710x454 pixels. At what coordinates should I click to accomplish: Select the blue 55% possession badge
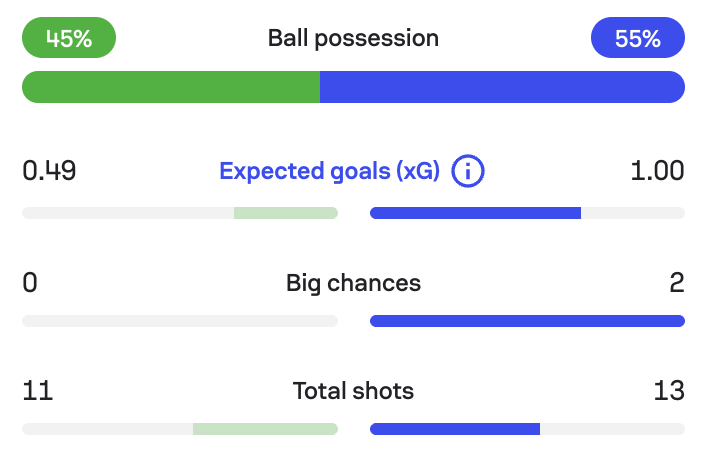638,38
